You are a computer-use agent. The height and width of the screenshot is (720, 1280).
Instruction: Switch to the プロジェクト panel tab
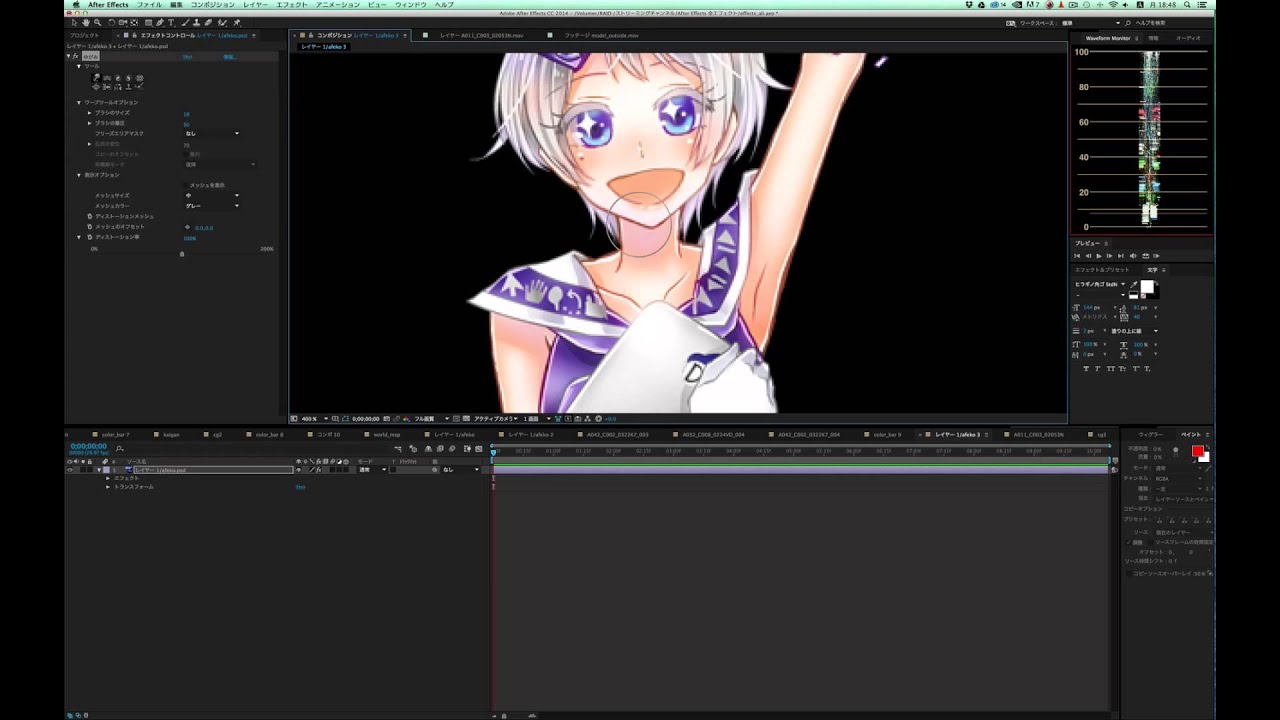click(84, 35)
